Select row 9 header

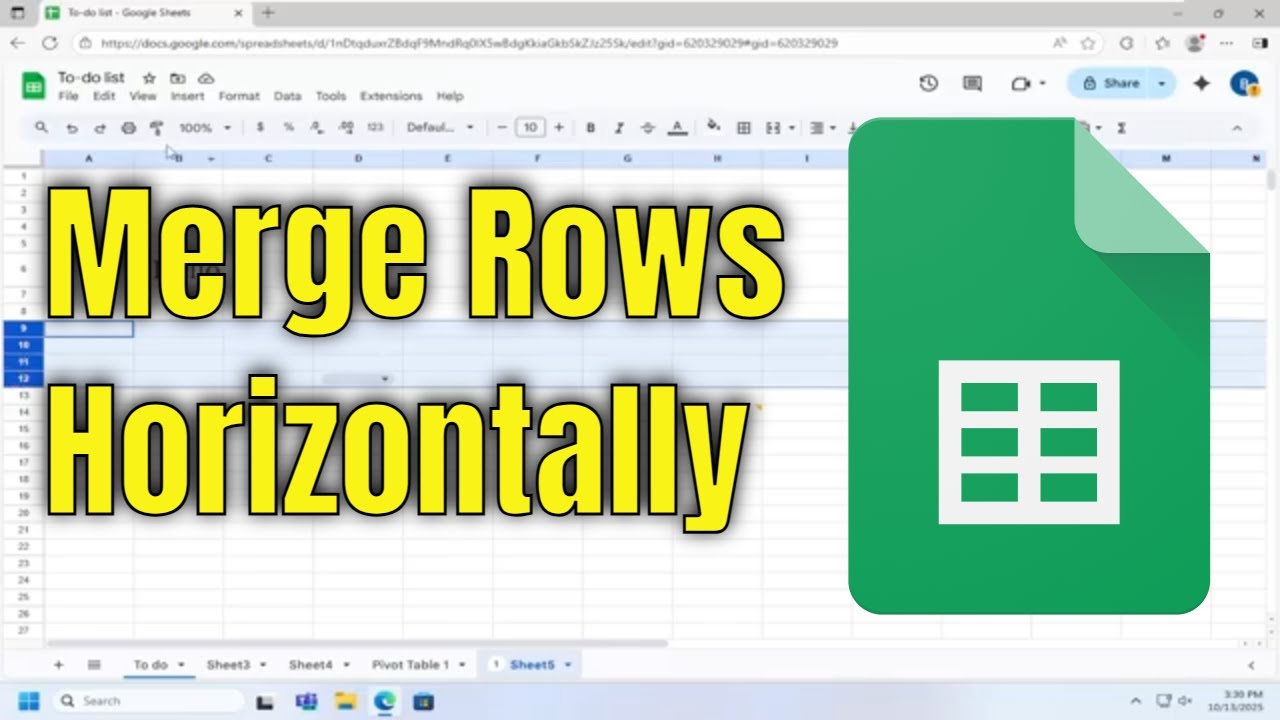[22, 328]
